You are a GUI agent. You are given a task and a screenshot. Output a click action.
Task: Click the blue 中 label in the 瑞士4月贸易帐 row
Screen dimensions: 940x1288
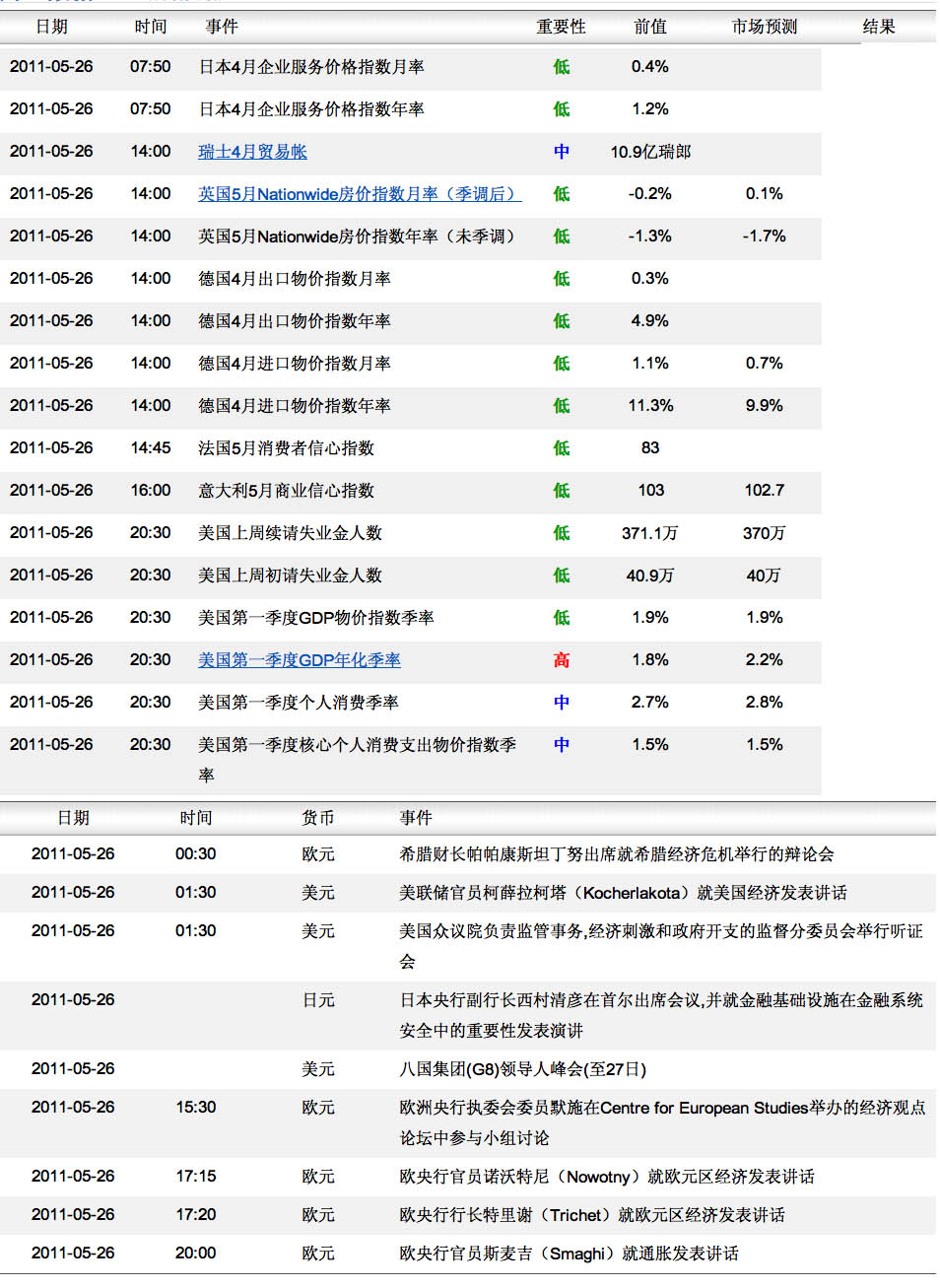pyautogui.click(x=562, y=152)
